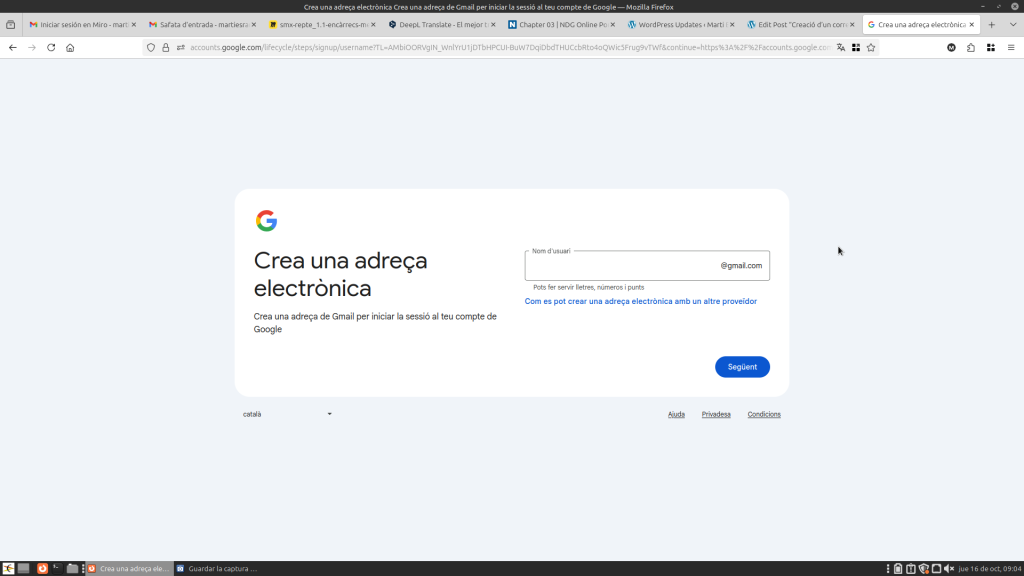Open the Privadesa link
This screenshot has height=576, width=1024.
coord(716,414)
